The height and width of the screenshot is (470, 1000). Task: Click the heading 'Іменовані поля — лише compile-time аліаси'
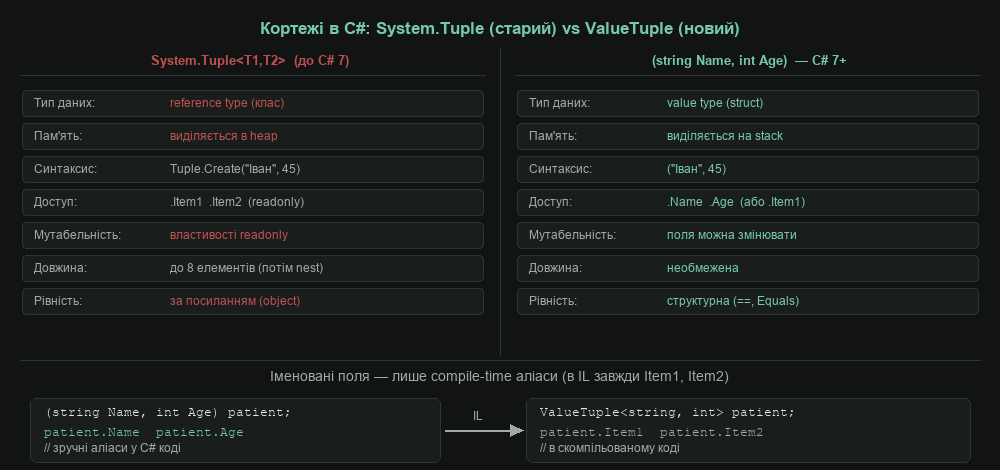[500, 377]
